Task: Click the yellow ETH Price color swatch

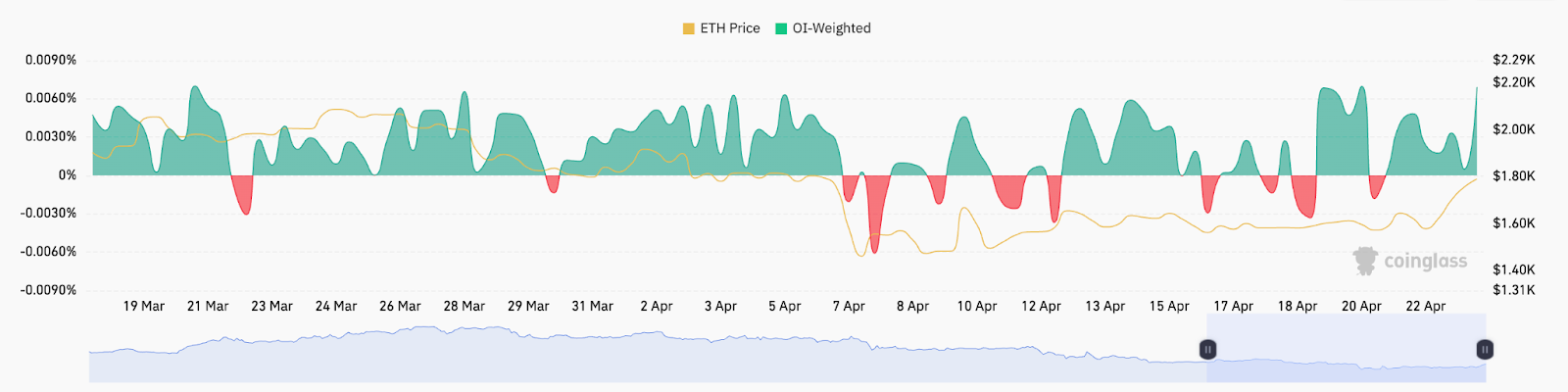Action: click(689, 28)
